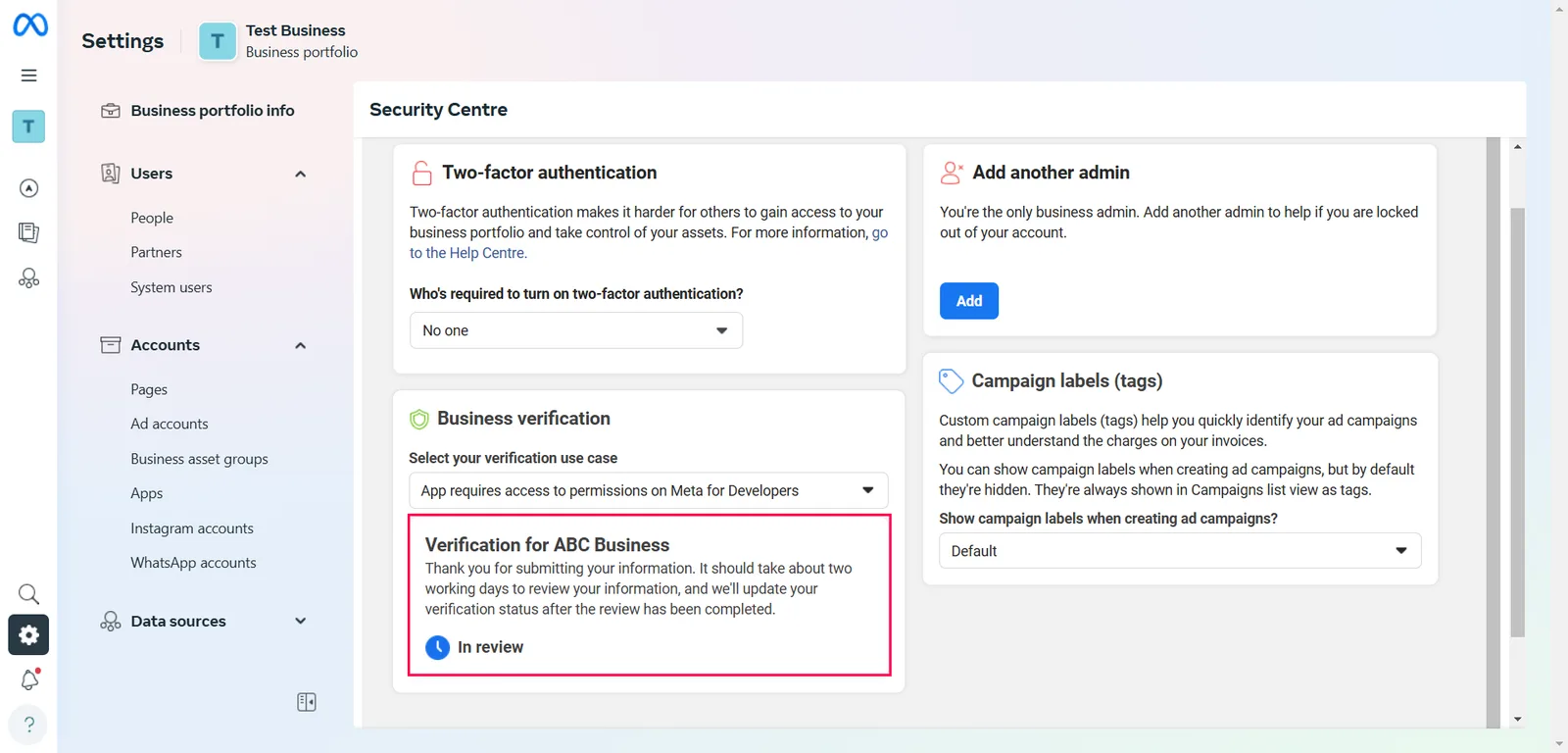Image resolution: width=1568 pixels, height=753 pixels.
Task: Click the Two-factor authentication lock icon
Action: click(x=421, y=174)
